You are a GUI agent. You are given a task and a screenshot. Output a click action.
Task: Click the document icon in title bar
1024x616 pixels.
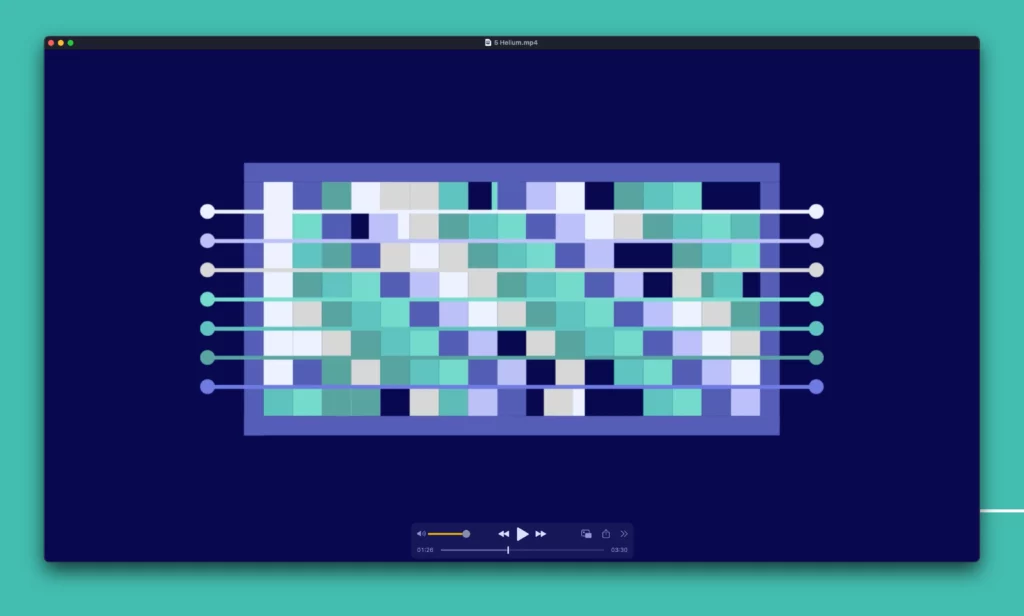(488, 43)
